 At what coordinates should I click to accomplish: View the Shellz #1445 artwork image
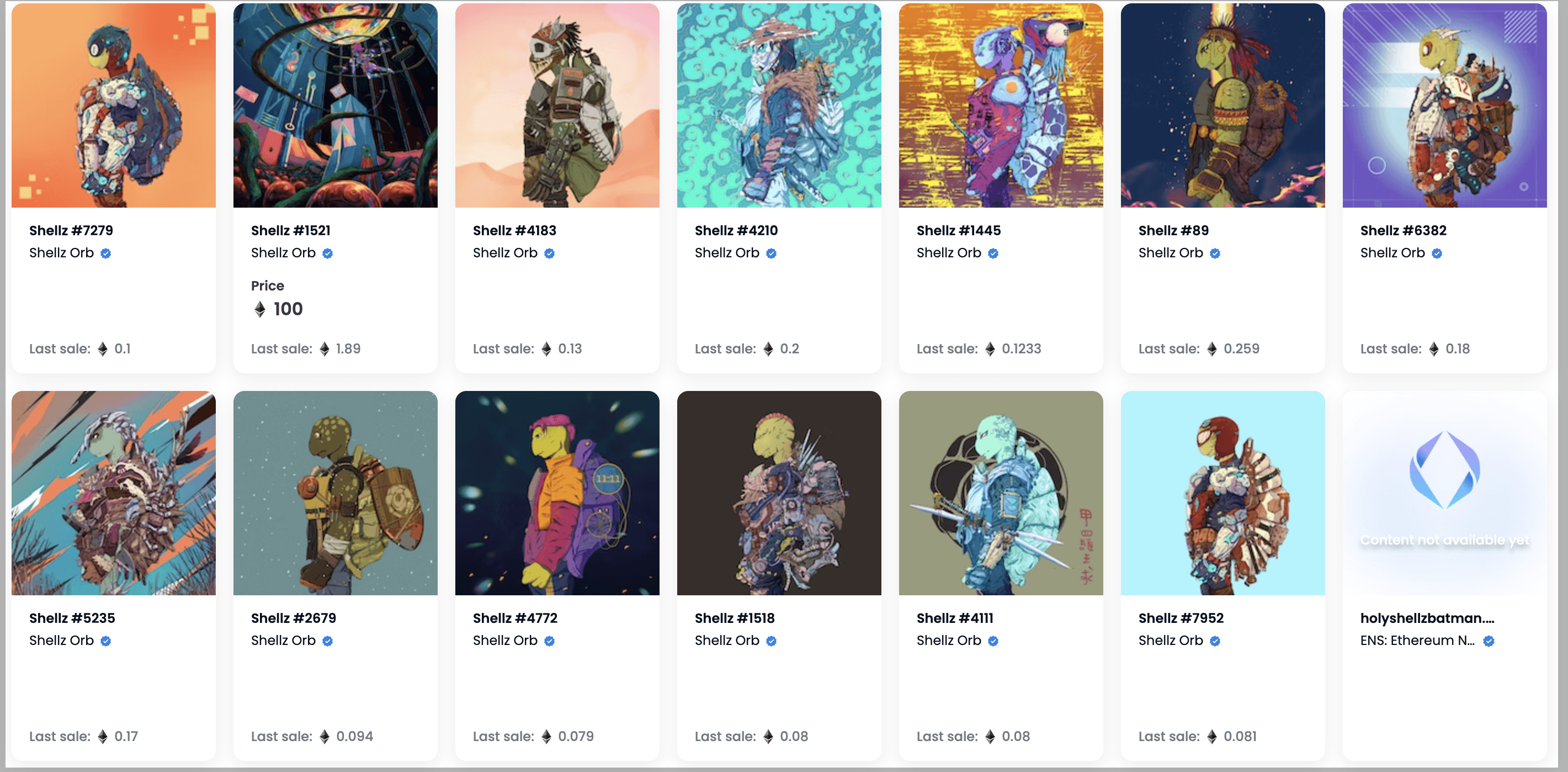tap(1001, 105)
